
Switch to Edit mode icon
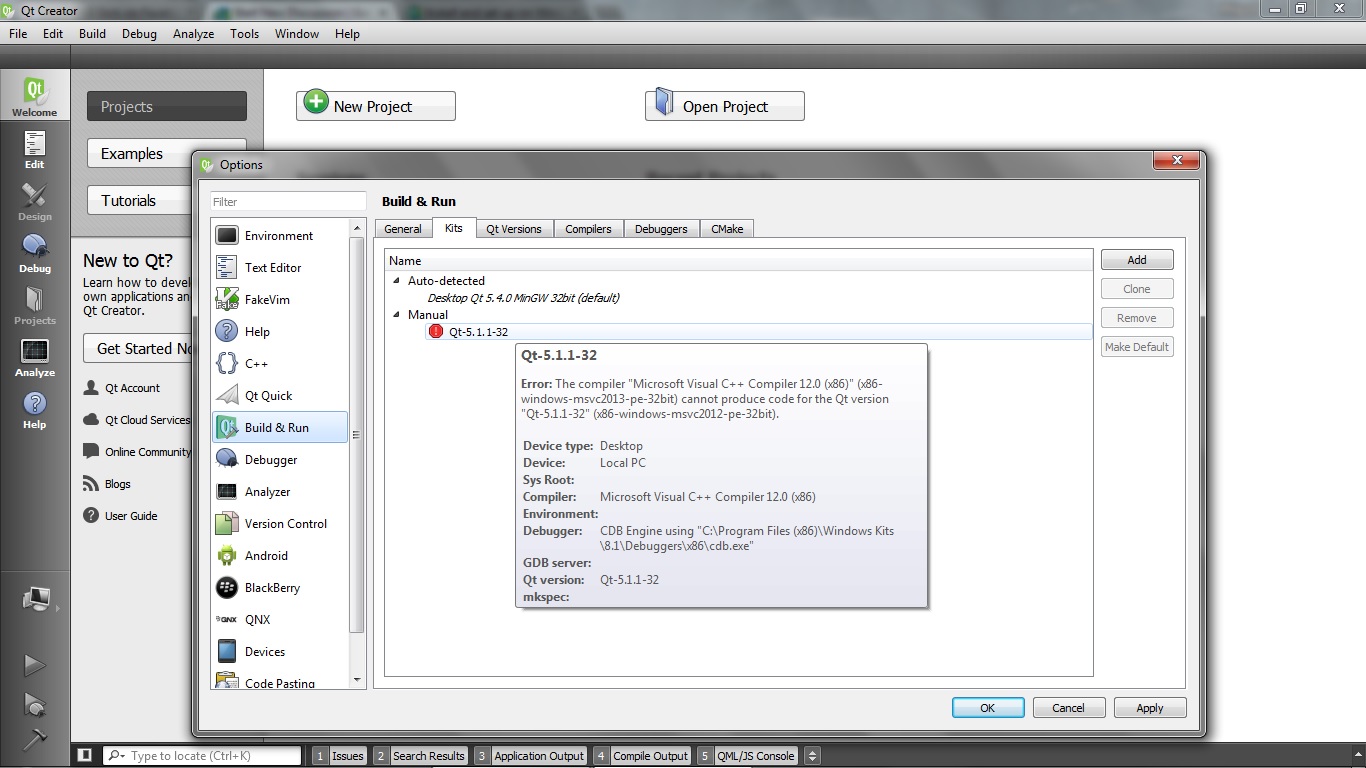pos(35,149)
